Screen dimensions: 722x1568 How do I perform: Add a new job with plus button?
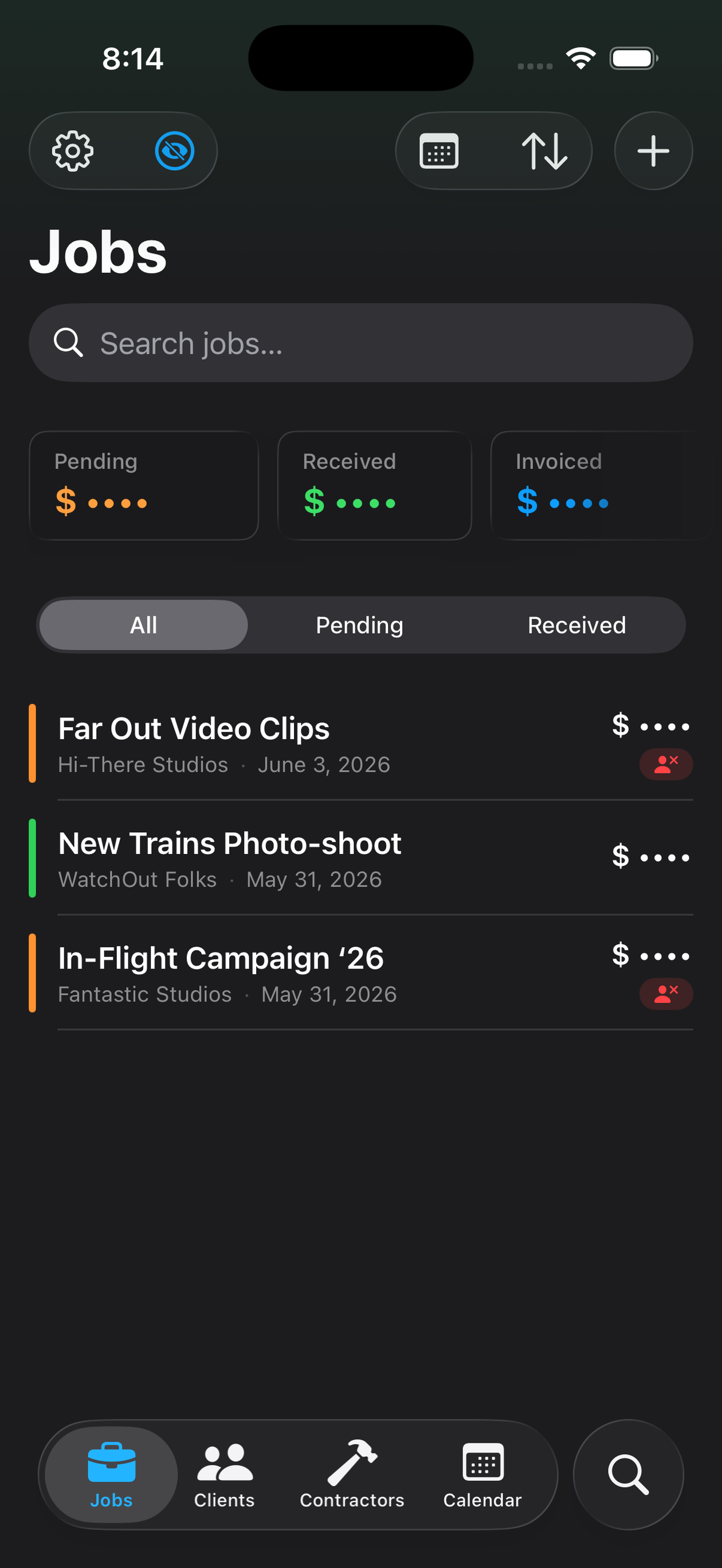pos(653,151)
